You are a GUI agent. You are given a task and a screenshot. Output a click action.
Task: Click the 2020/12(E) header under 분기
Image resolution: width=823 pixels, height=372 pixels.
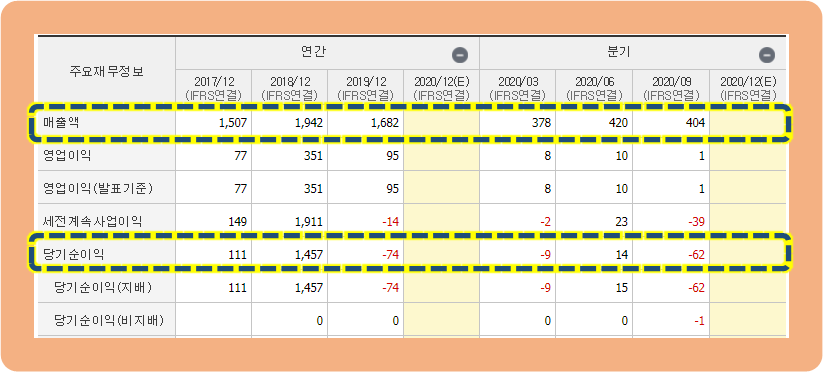point(748,87)
